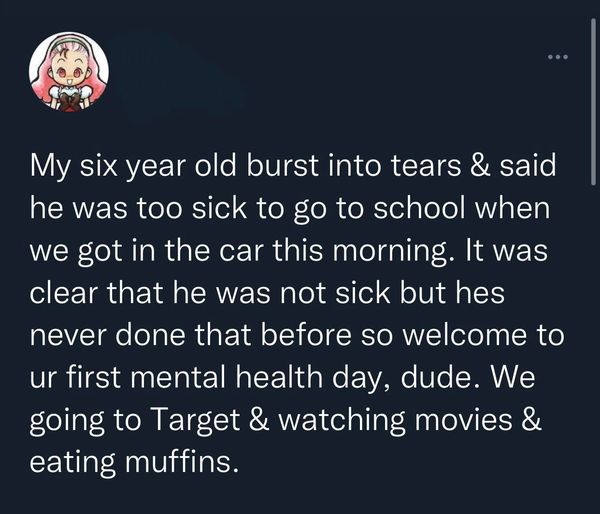
Task: Click the word "dude" in the tweet
Action: 437,377
